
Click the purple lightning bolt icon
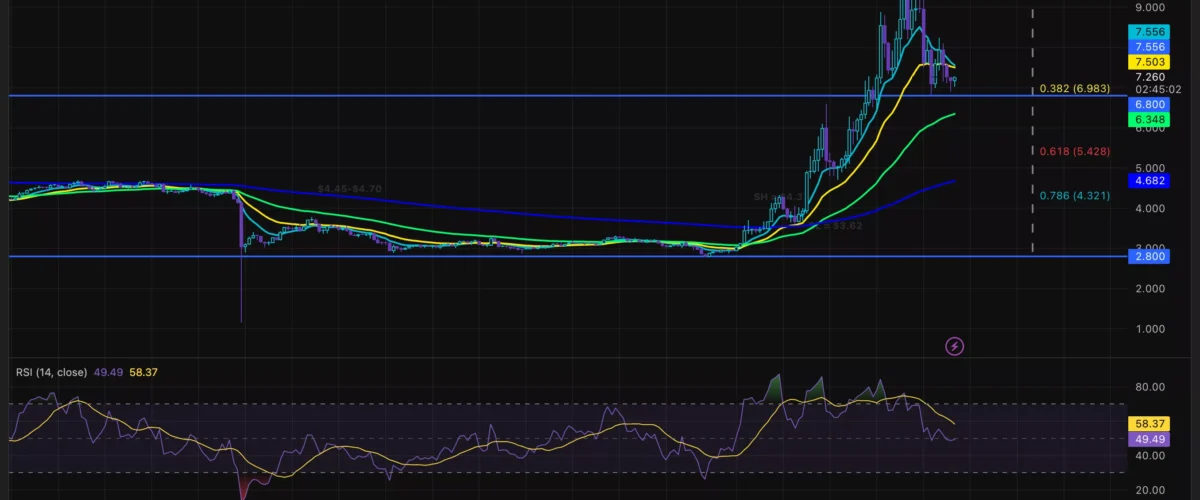click(x=955, y=346)
